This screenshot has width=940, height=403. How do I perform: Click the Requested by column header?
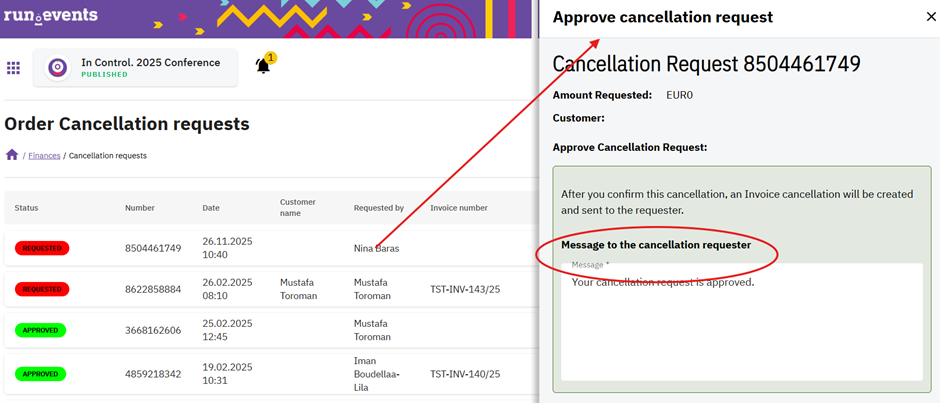click(379, 208)
